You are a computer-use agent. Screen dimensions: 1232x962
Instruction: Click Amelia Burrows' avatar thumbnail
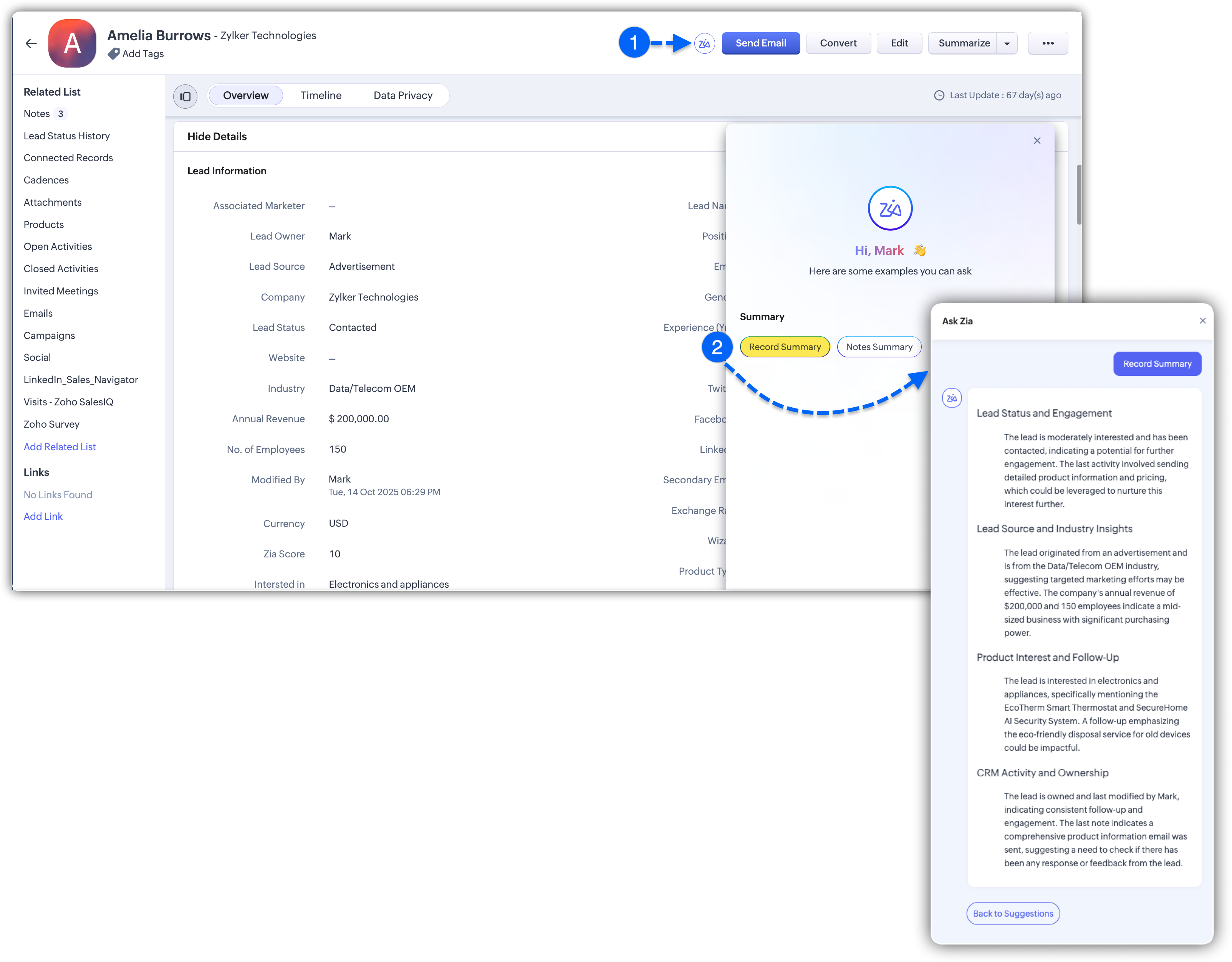tap(72, 43)
